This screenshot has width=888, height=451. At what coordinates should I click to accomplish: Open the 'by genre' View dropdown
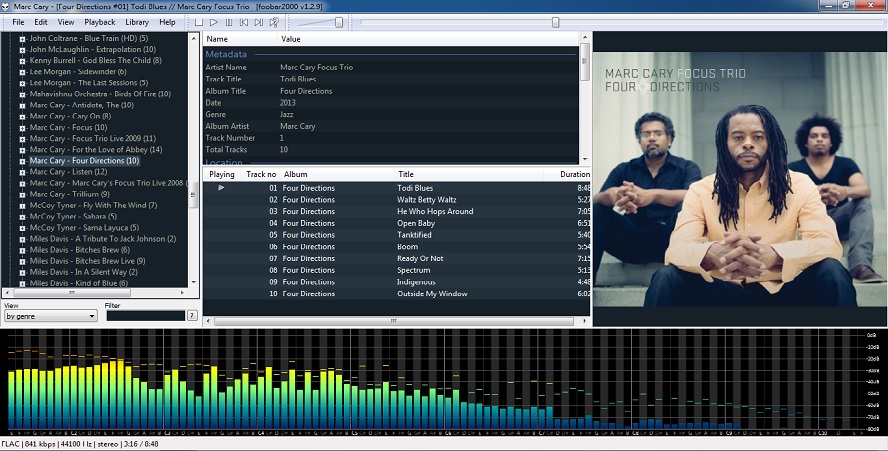coord(50,316)
